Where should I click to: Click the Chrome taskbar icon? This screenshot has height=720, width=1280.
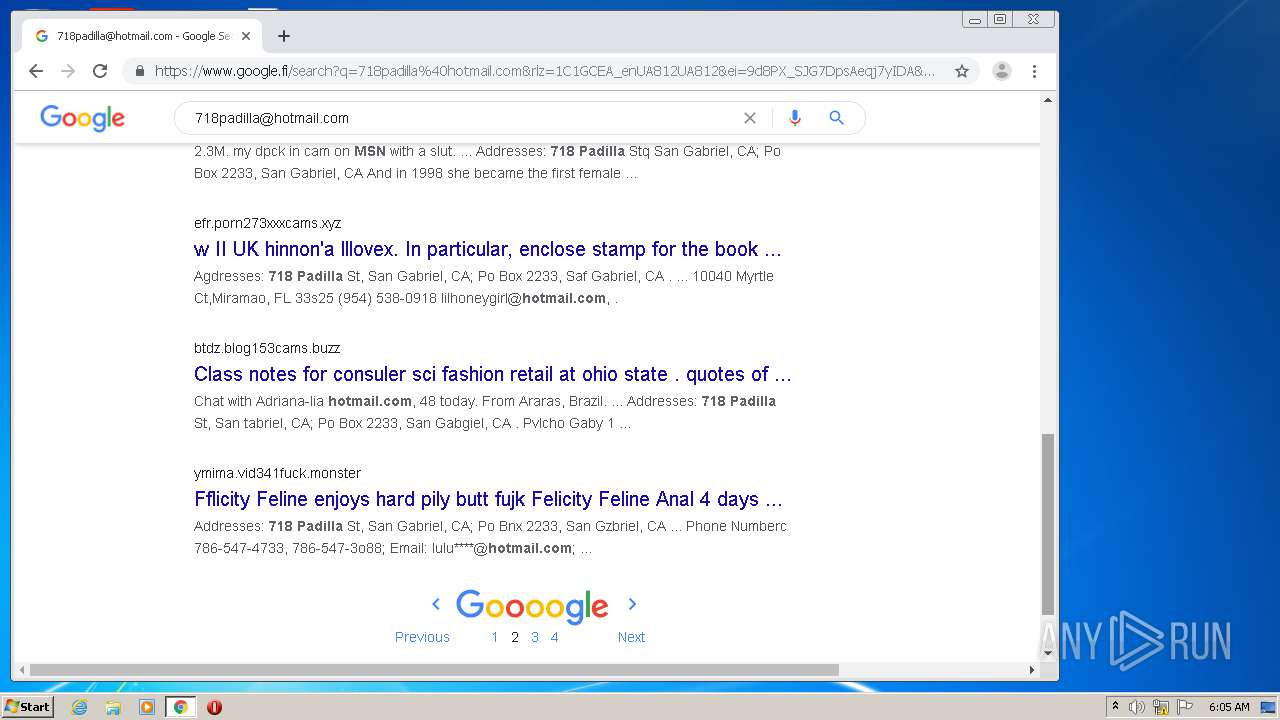(181, 707)
